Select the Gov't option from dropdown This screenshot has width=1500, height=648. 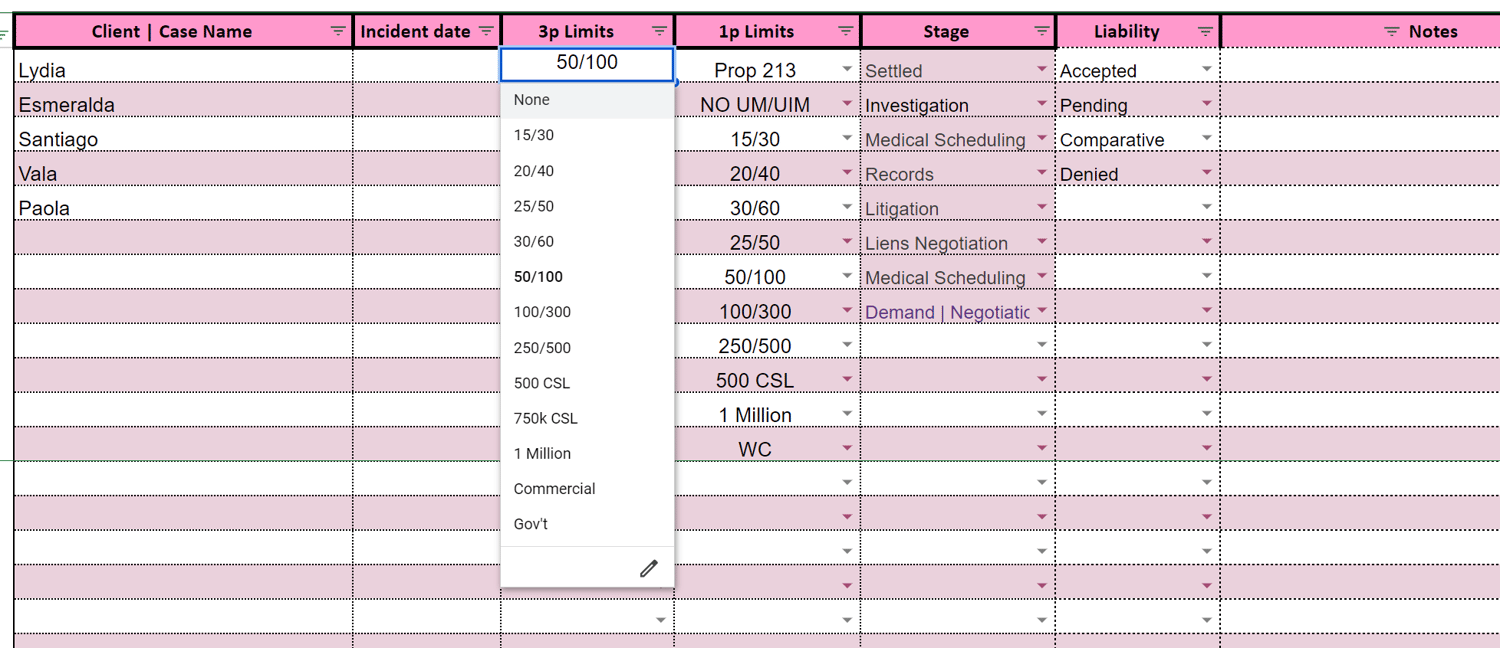(x=531, y=524)
